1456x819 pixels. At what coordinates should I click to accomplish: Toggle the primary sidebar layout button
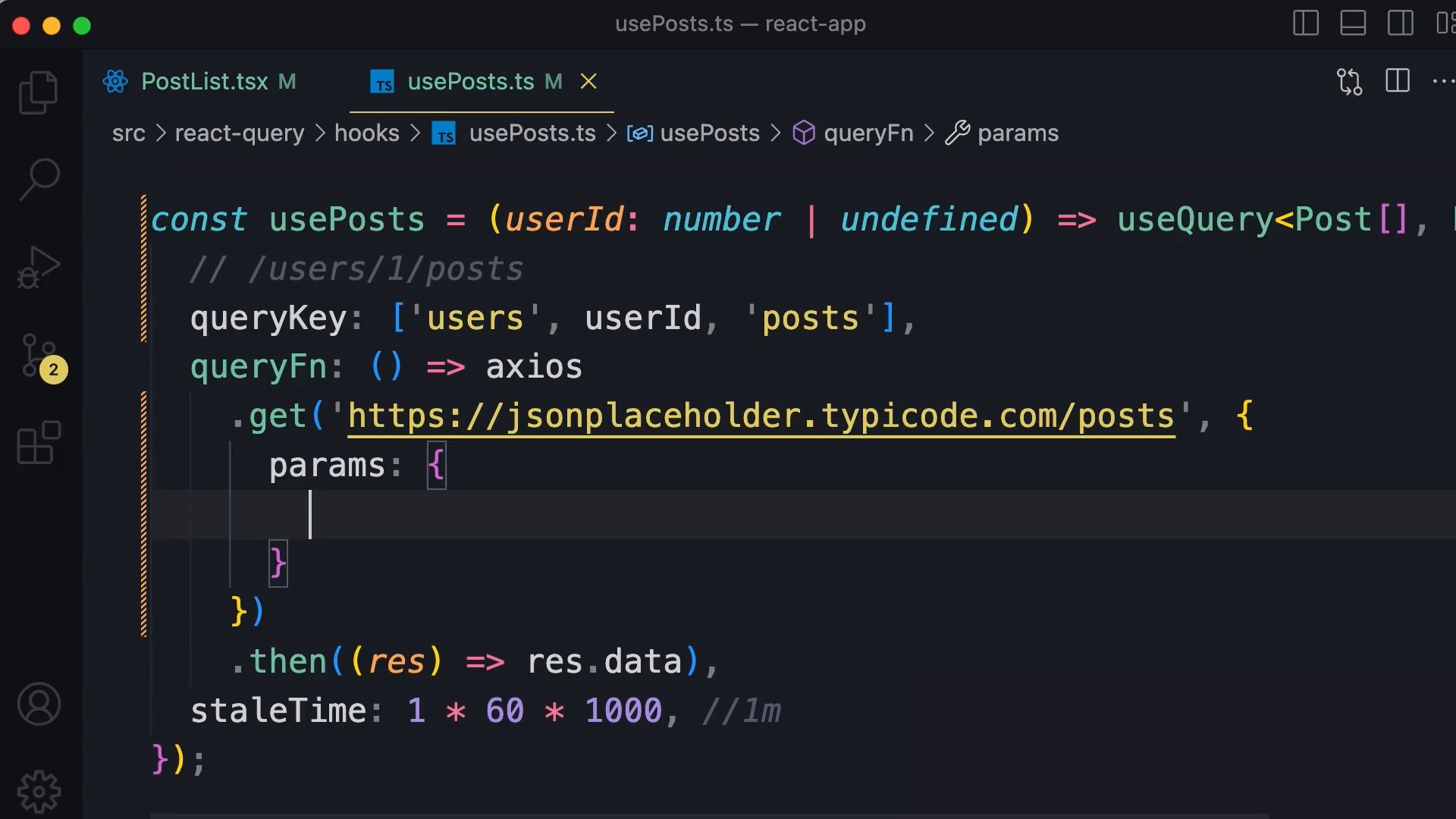(1306, 24)
